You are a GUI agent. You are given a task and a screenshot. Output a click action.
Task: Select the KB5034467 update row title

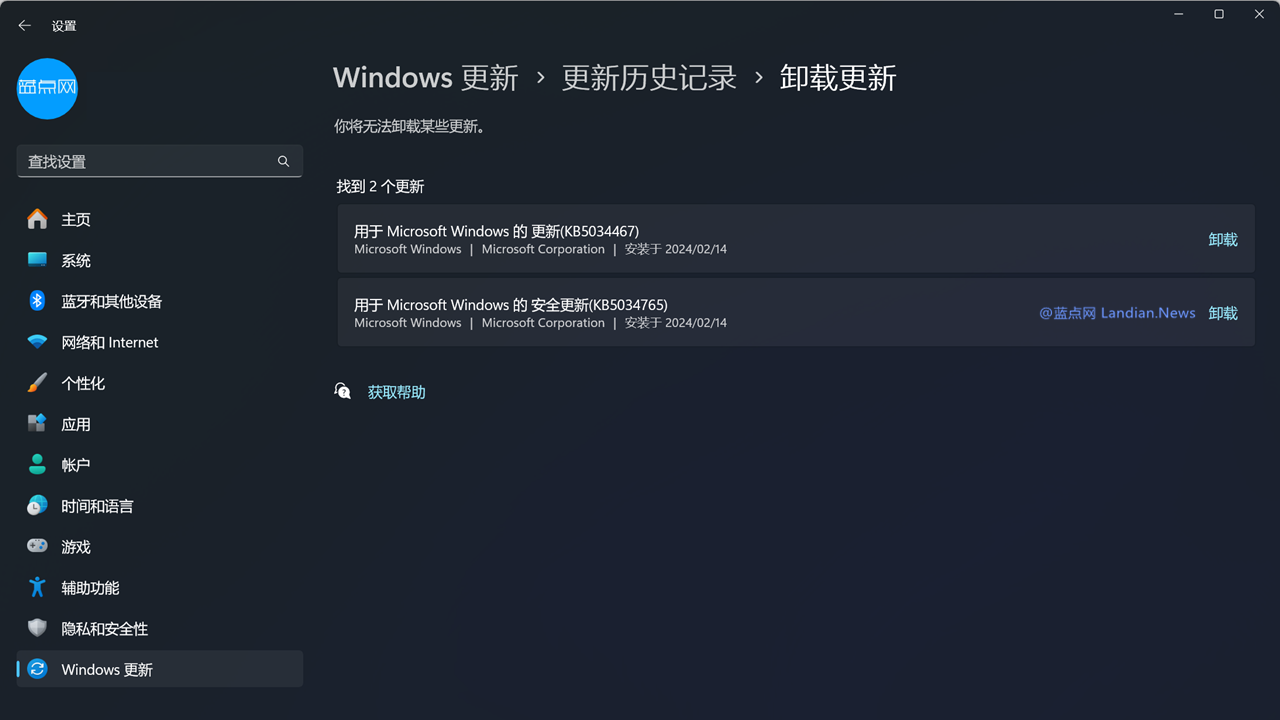tap(496, 231)
